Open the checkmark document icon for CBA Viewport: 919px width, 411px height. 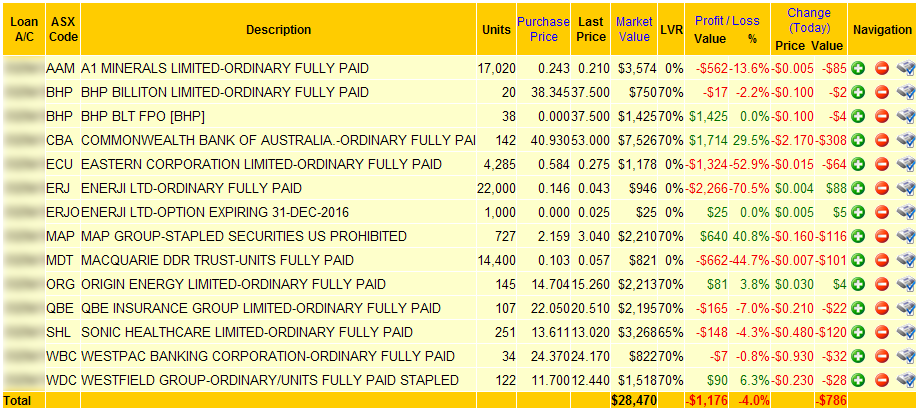tap(906, 141)
